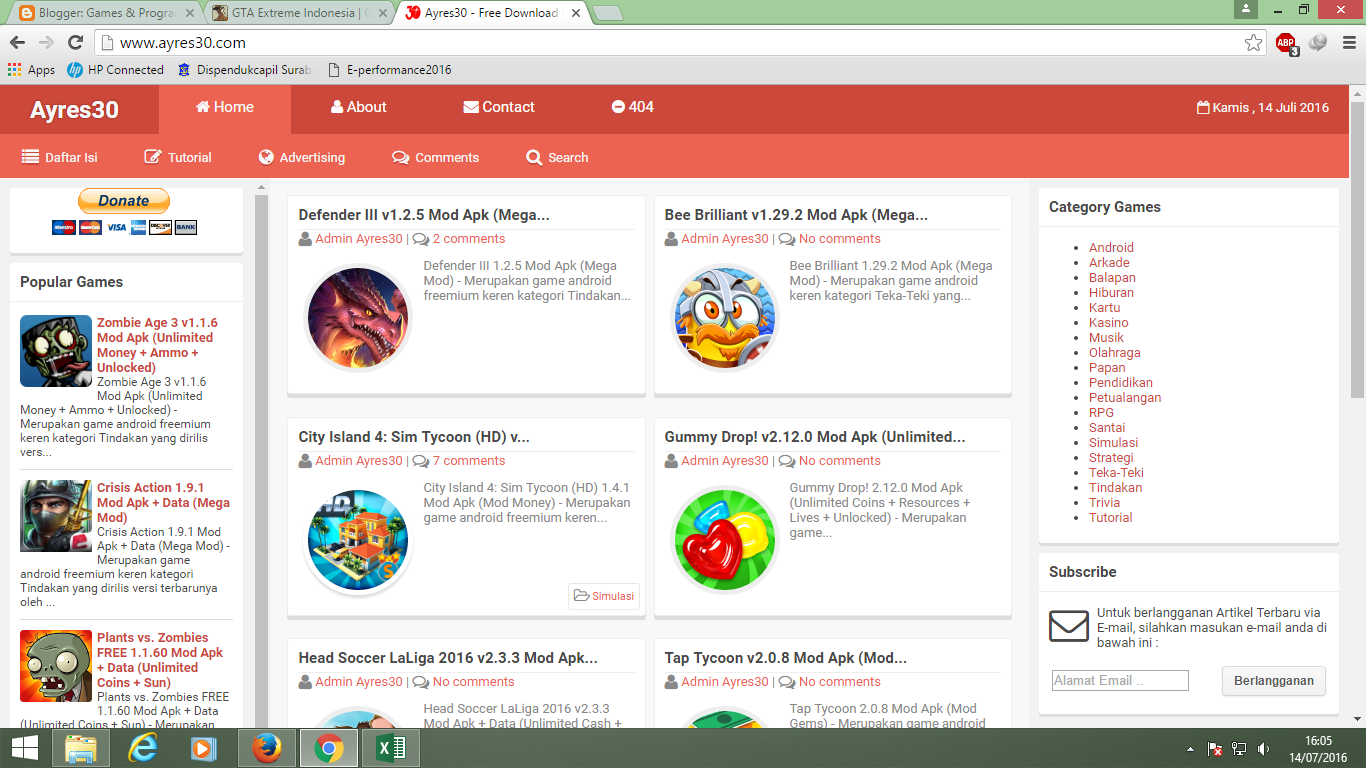
Task: Click the PayPal Donate button
Action: pos(124,201)
